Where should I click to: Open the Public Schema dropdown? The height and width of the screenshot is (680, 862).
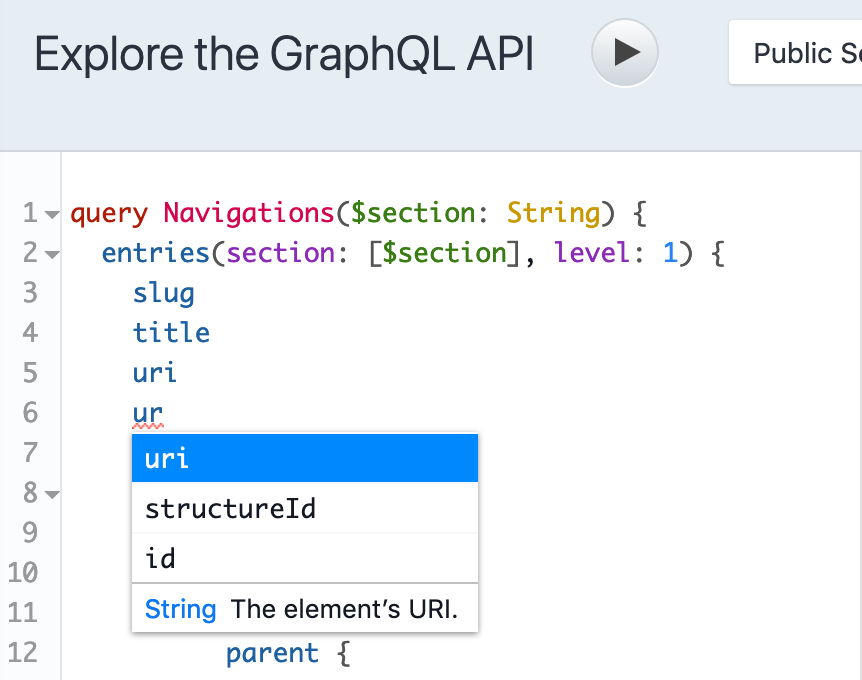(795, 52)
